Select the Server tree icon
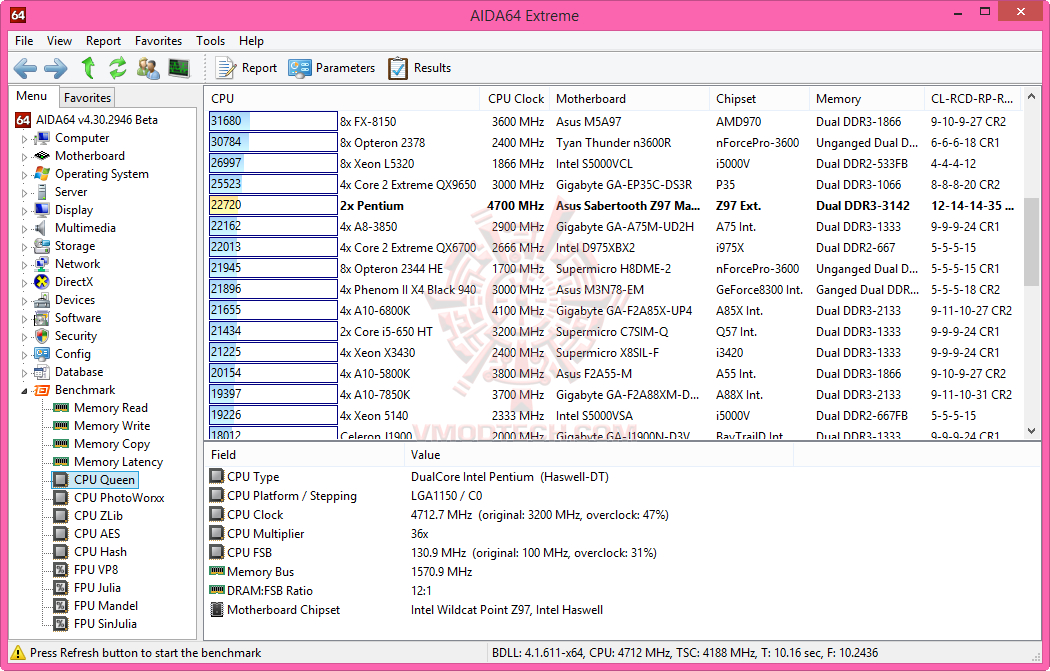 pyautogui.click(x=42, y=192)
